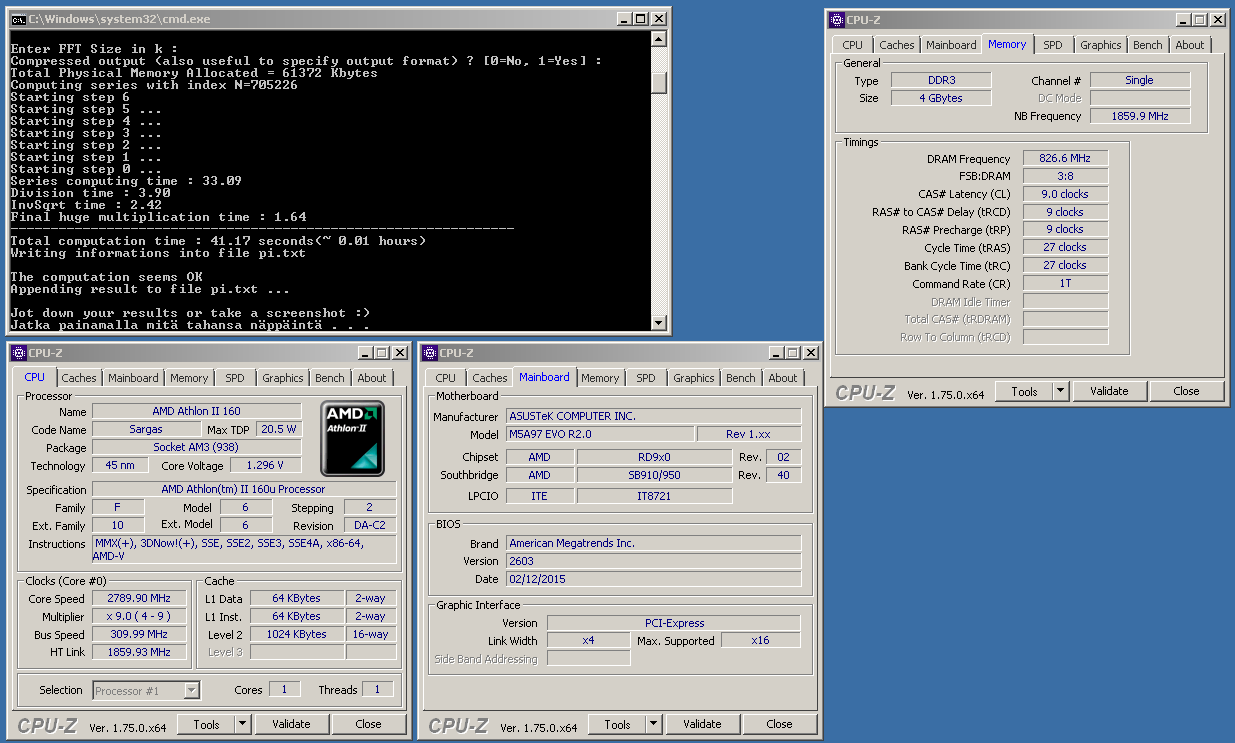The width and height of the screenshot is (1235, 743).
Task: Click Core Voltage value 1.296 V
Action: (265, 465)
